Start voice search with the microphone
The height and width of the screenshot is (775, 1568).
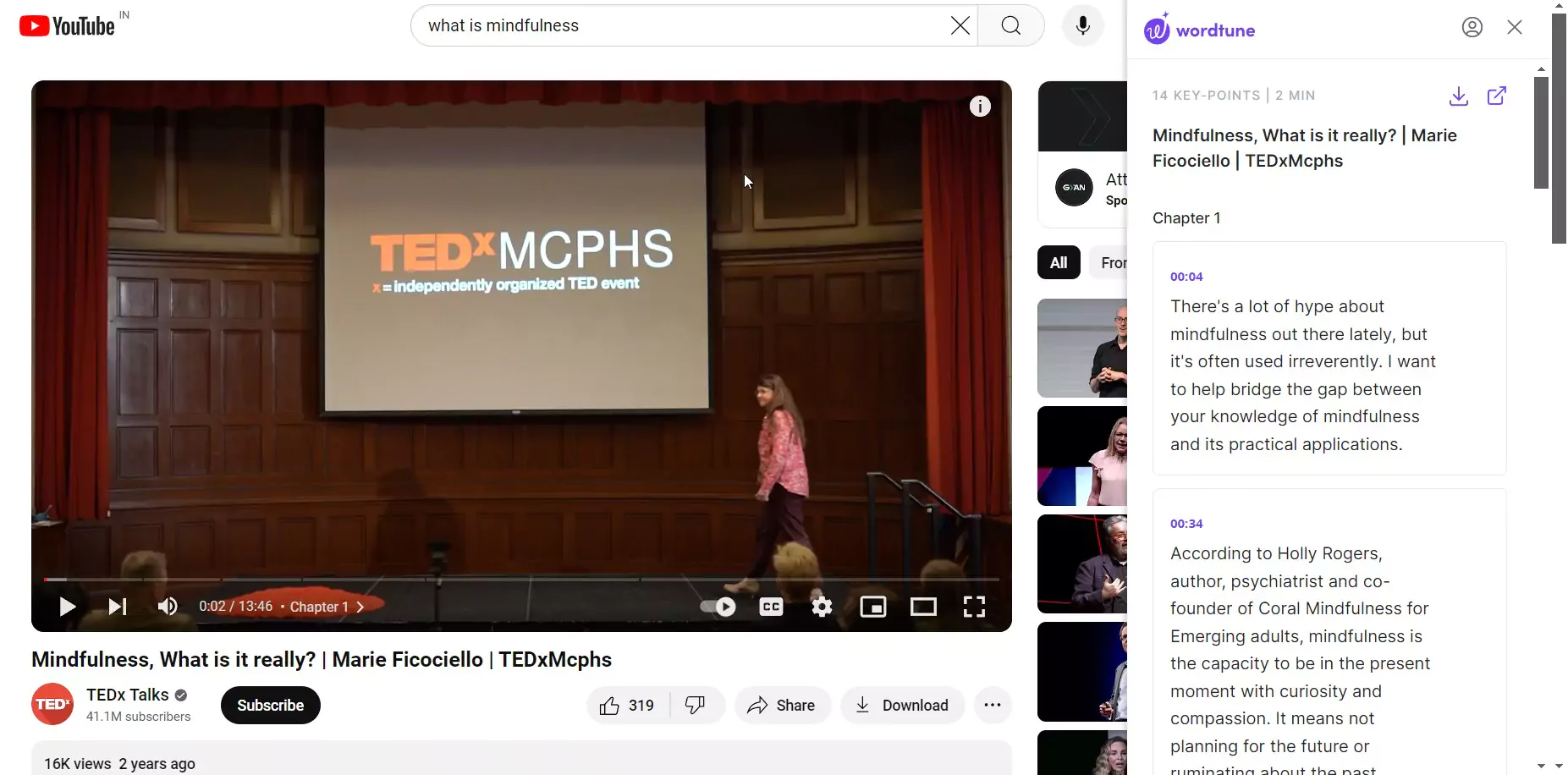point(1082,25)
